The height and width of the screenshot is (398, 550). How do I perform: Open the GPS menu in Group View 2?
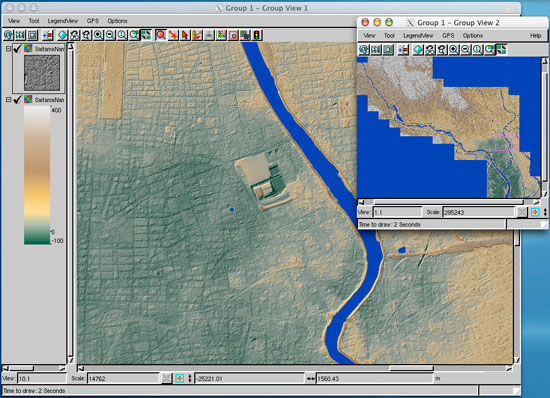[448, 35]
